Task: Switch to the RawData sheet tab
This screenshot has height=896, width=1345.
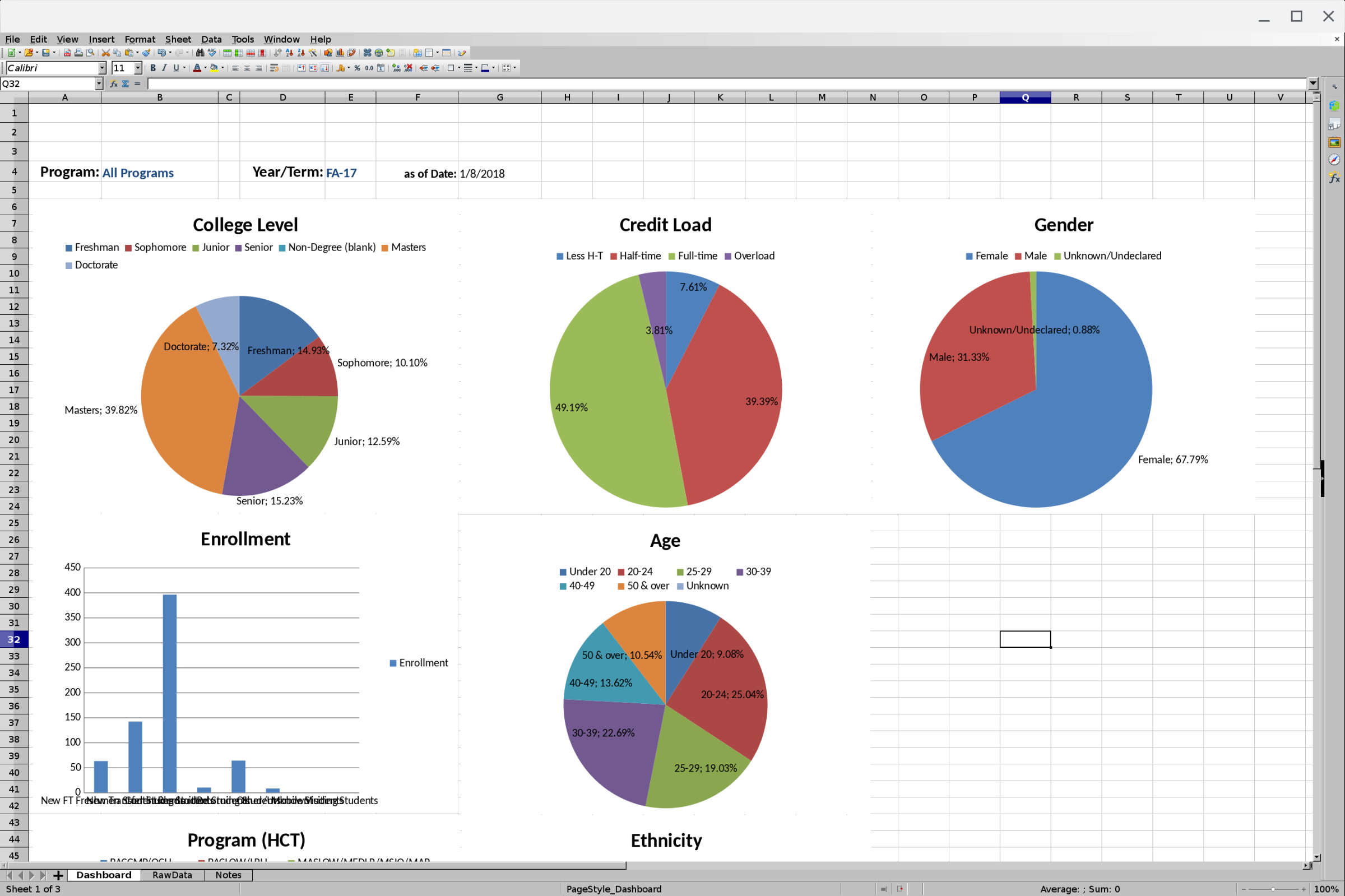Action: [172, 875]
